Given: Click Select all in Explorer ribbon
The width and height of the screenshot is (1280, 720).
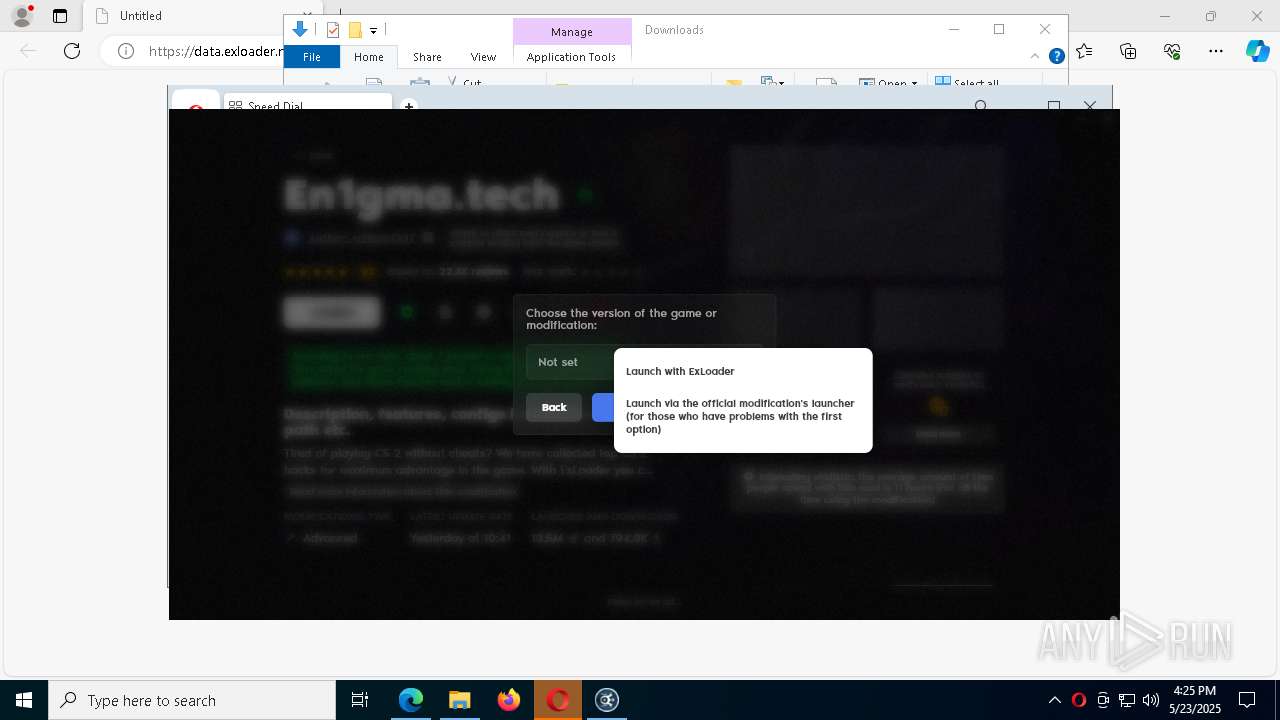Looking at the screenshot, I should click(x=967, y=83).
